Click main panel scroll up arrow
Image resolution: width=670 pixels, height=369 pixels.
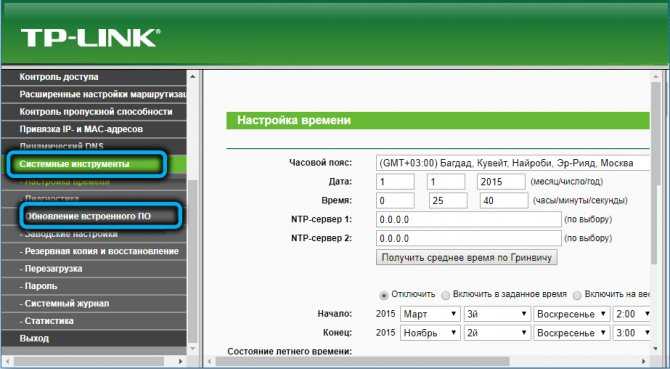click(656, 77)
